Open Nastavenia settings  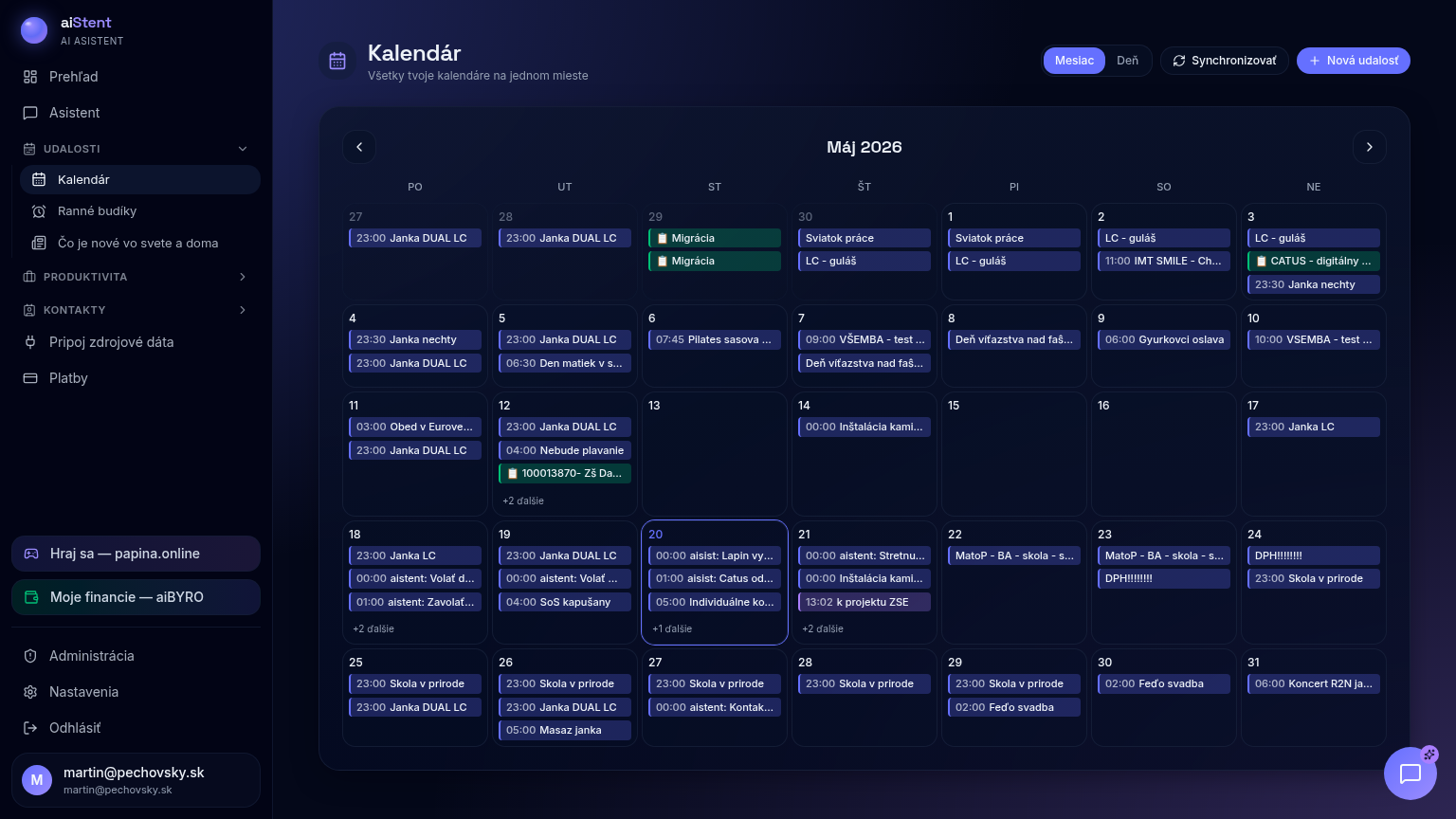click(136, 692)
